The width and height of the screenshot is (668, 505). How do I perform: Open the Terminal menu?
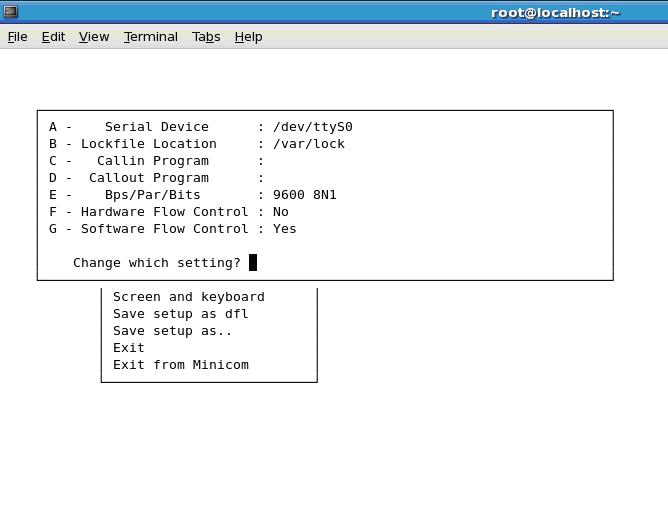click(151, 37)
